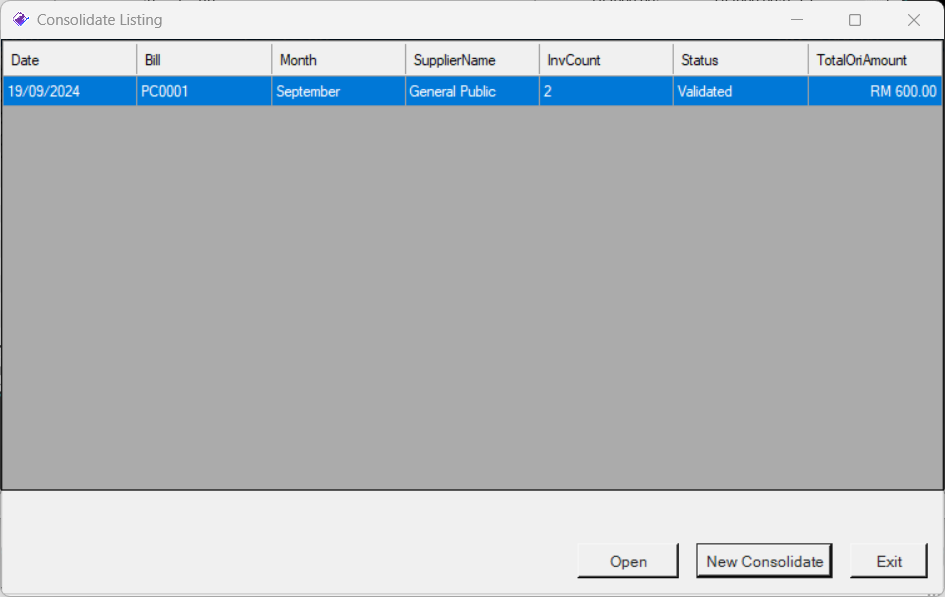
Task: Minimize the Consolidate Listing window
Action: click(x=797, y=20)
